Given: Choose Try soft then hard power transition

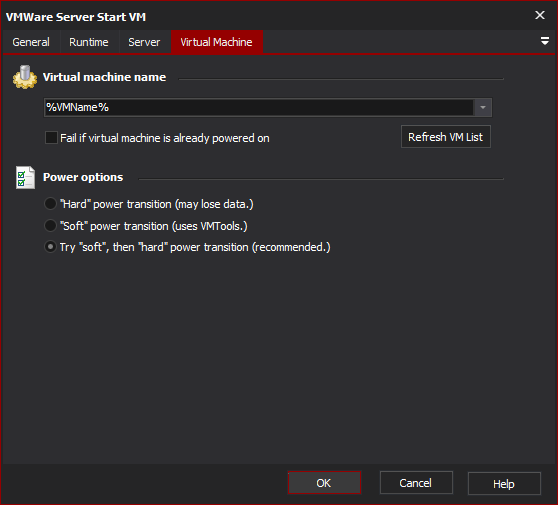Looking at the screenshot, I should tap(50, 247).
